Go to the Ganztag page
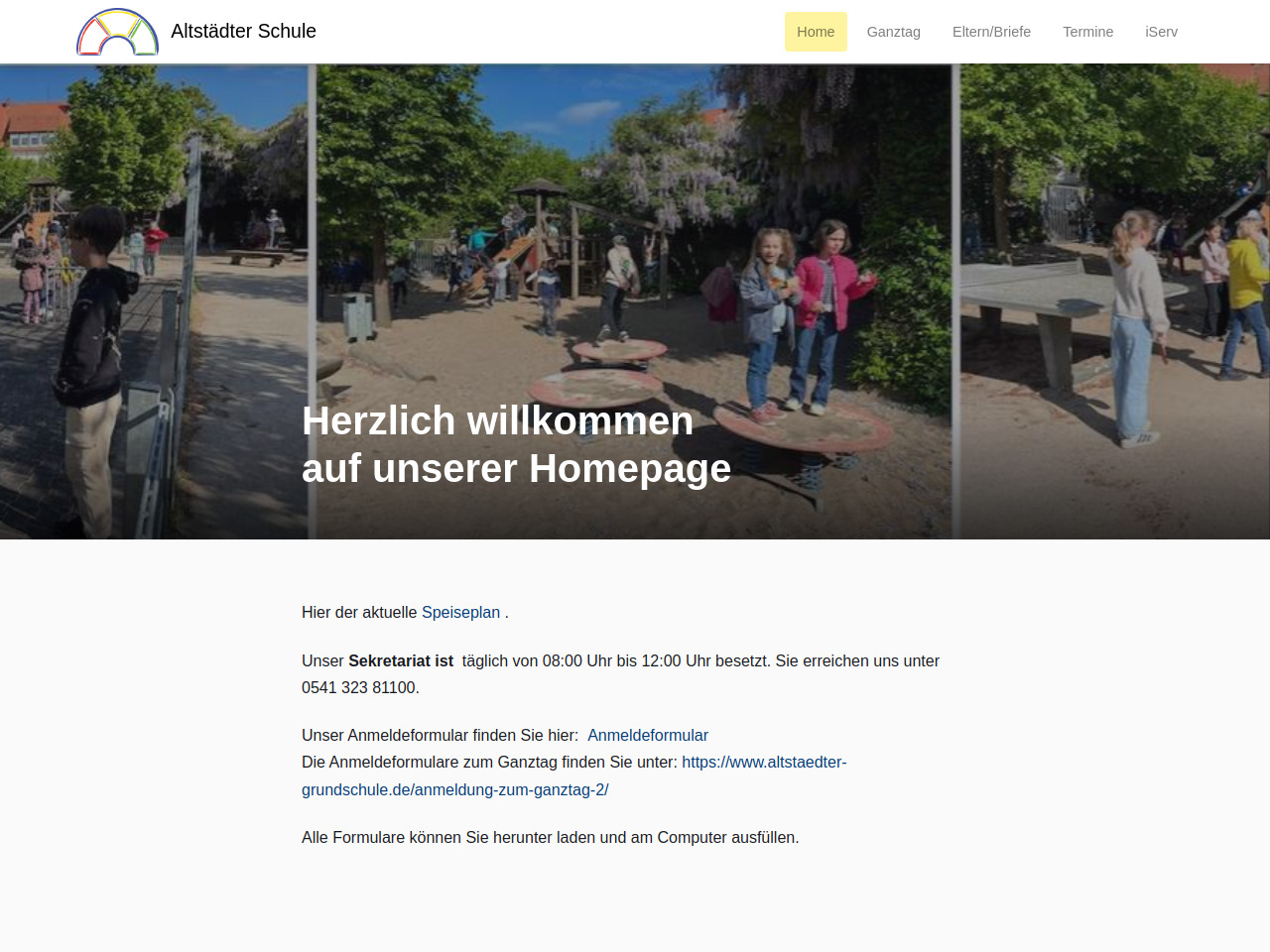1270x952 pixels. [894, 32]
